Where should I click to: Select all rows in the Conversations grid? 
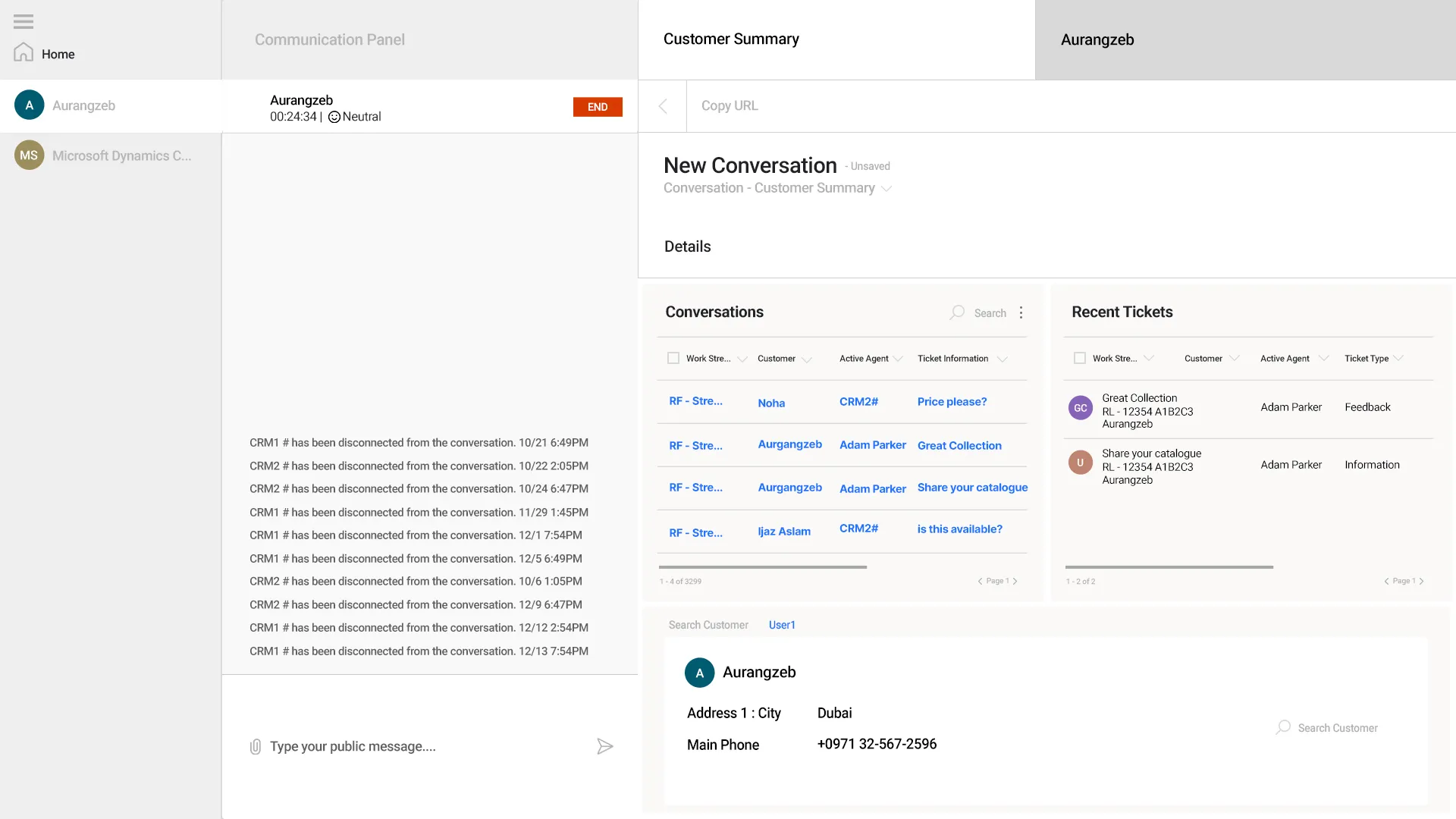click(x=673, y=357)
